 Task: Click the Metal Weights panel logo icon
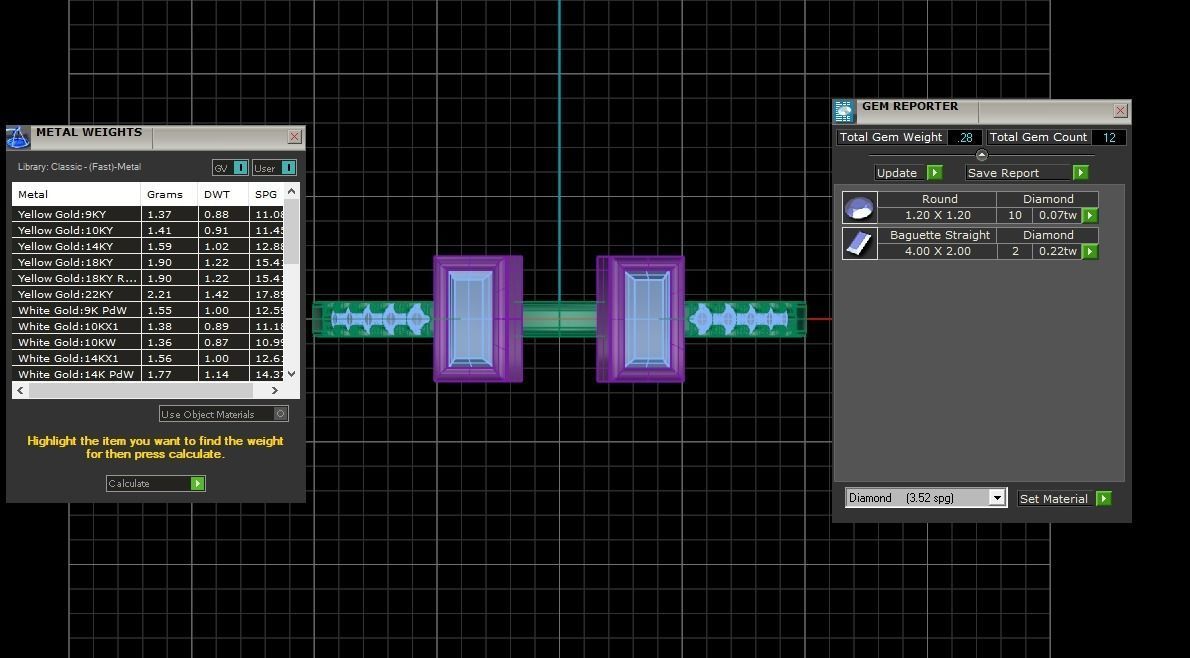(18, 137)
